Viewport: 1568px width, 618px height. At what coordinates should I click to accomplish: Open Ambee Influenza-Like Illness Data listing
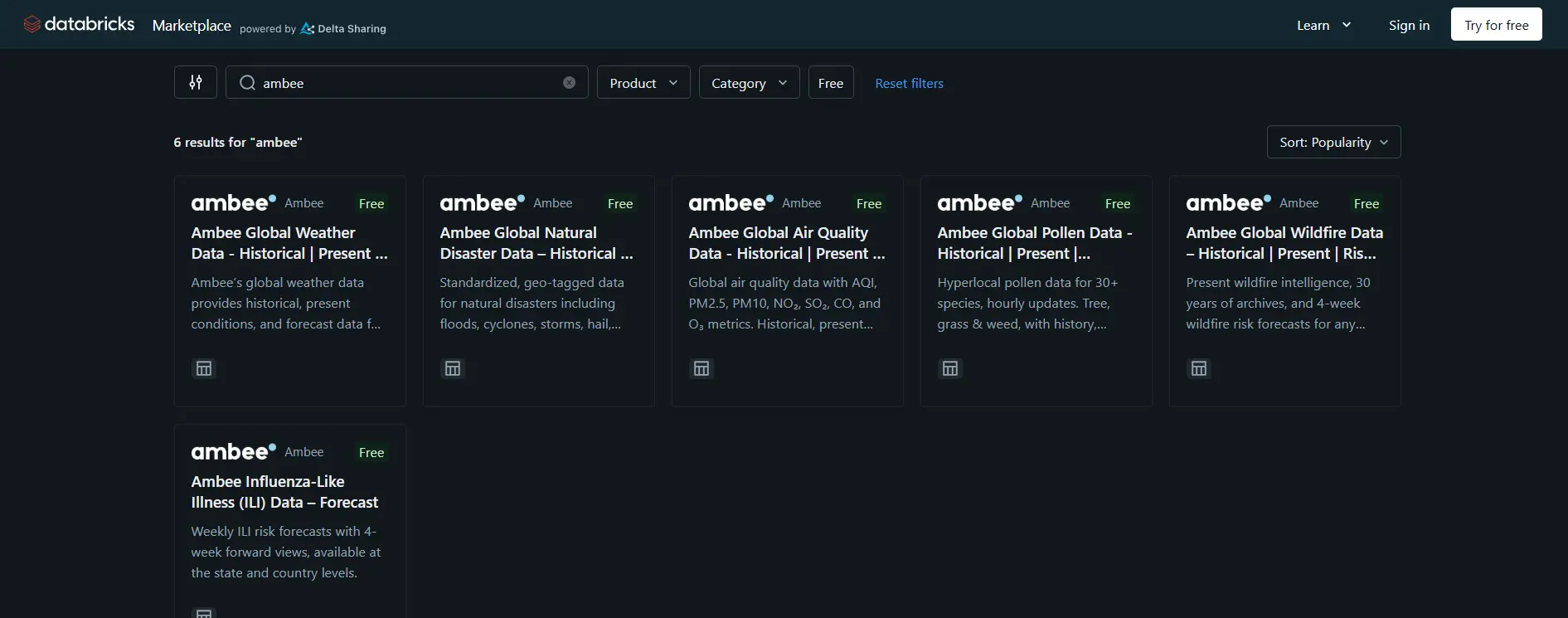(x=284, y=492)
